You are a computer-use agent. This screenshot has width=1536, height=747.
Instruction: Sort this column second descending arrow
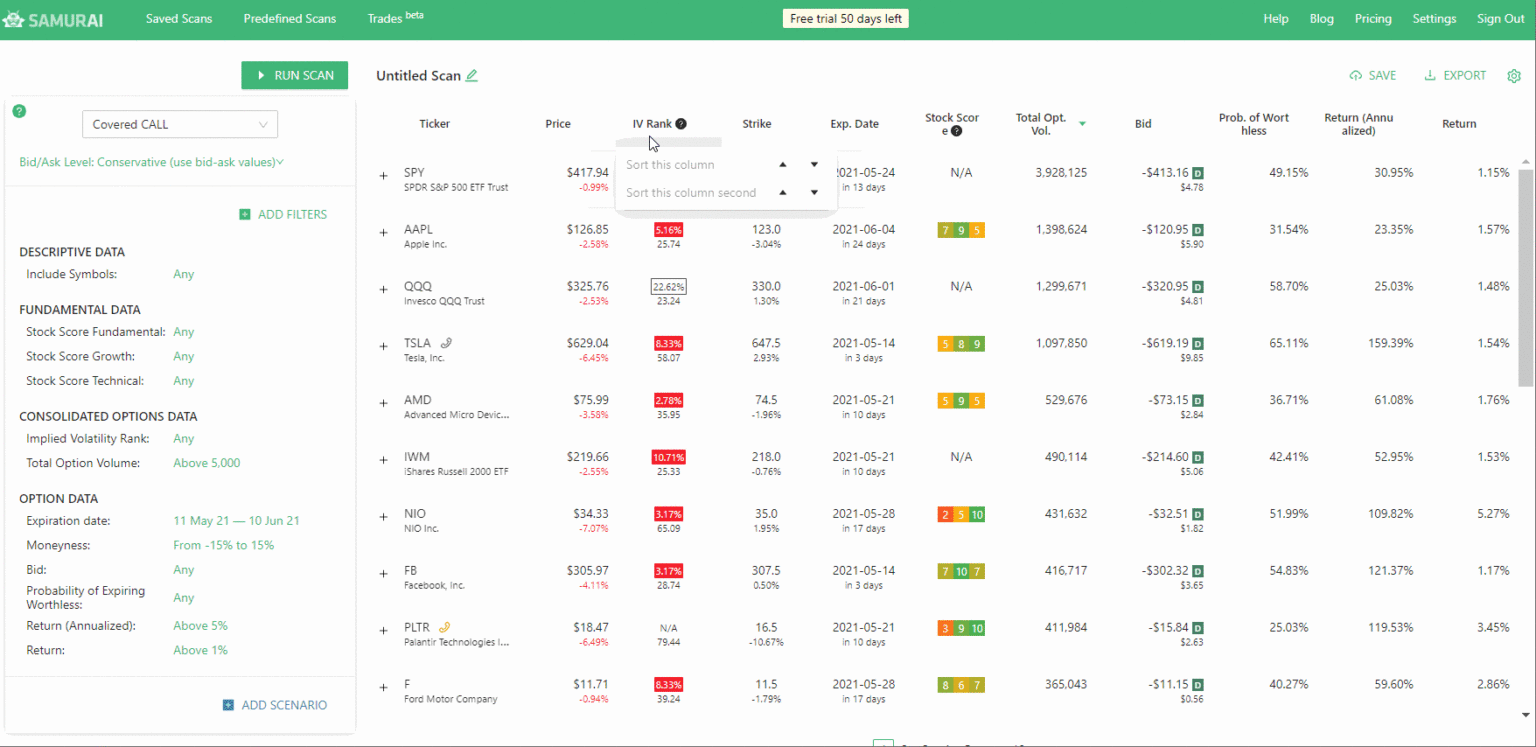tap(814, 192)
